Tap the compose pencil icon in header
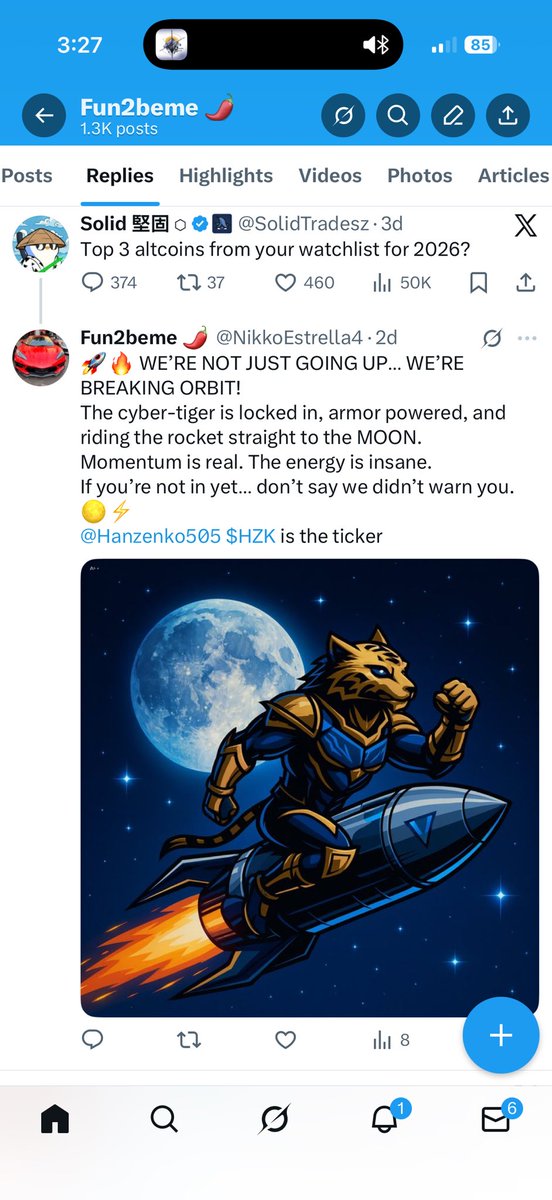The width and height of the screenshot is (552, 1200). tap(453, 116)
